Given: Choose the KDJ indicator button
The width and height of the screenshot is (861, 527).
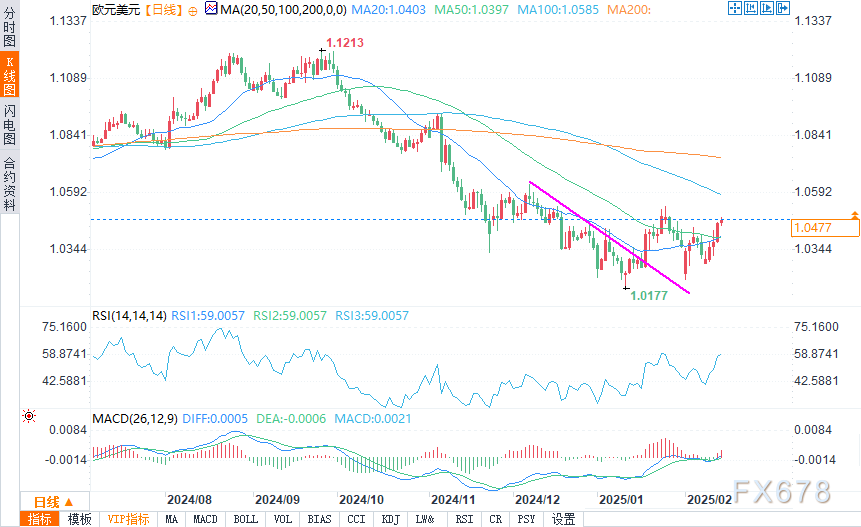Looking at the screenshot, I should point(391,519).
